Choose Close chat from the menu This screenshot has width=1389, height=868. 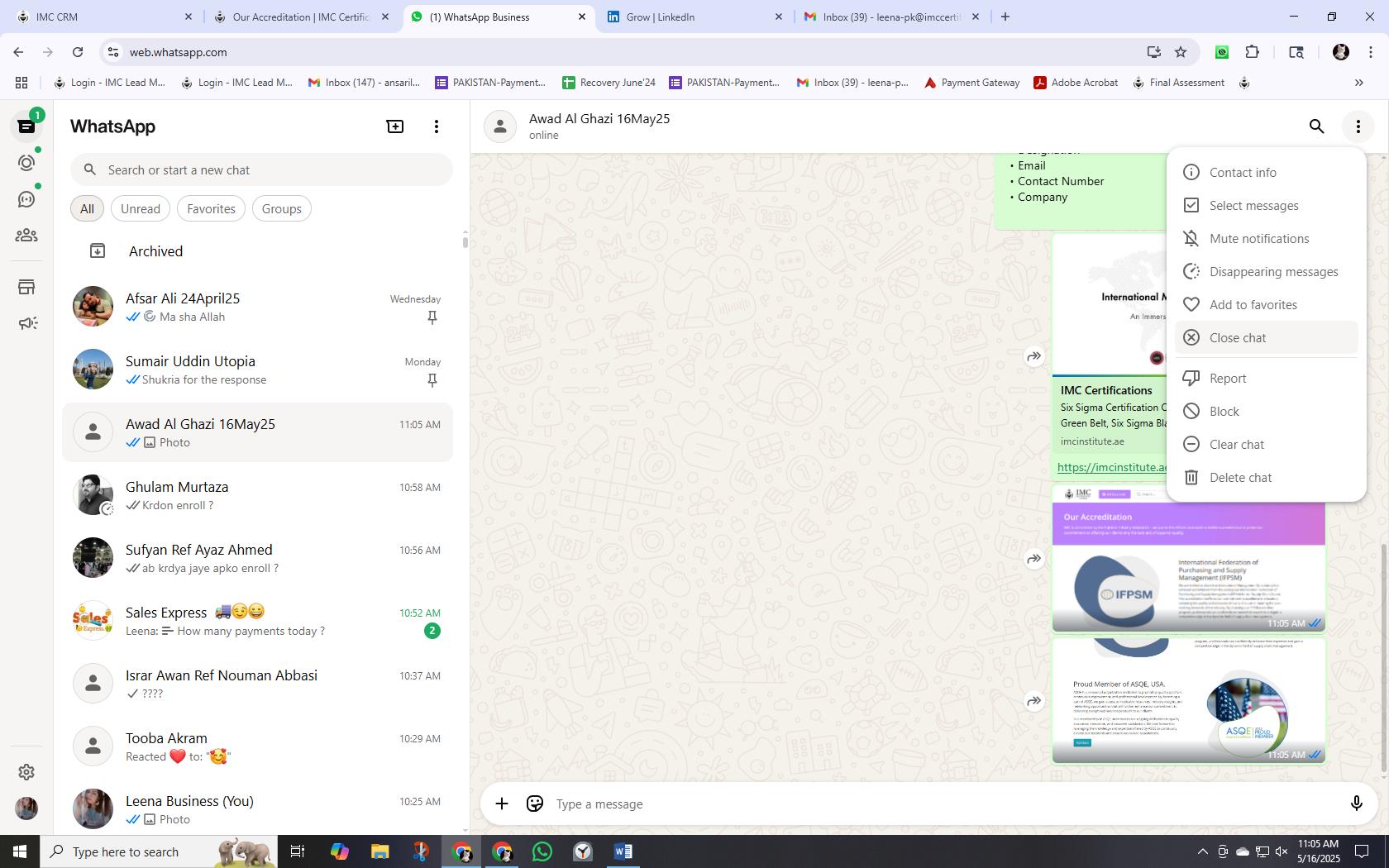tap(1266, 337)
